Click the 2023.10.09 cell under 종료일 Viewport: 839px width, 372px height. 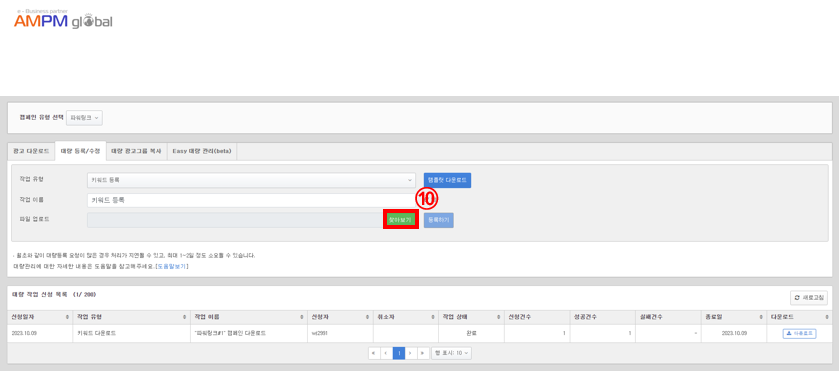pyautogui.click(x=735, y=333)
